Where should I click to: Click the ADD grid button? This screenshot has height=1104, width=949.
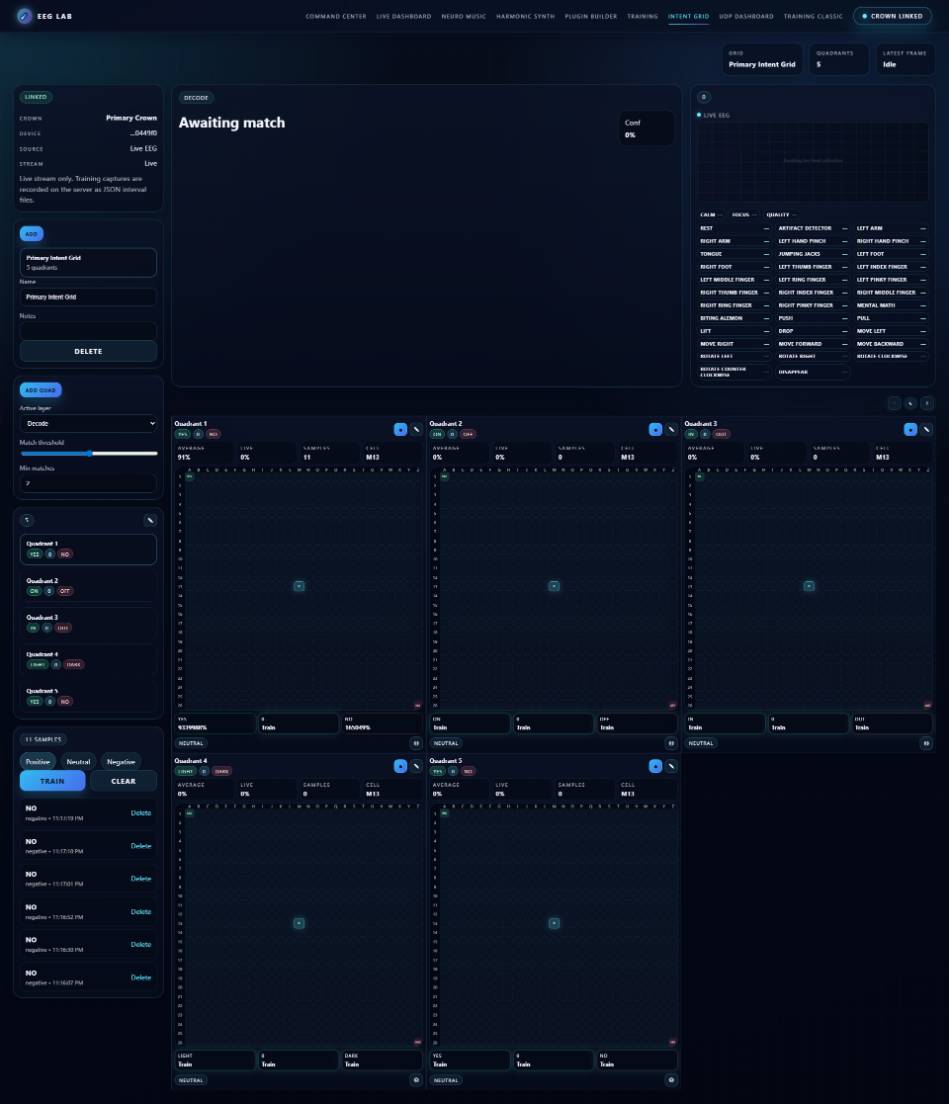click(32, 234)
